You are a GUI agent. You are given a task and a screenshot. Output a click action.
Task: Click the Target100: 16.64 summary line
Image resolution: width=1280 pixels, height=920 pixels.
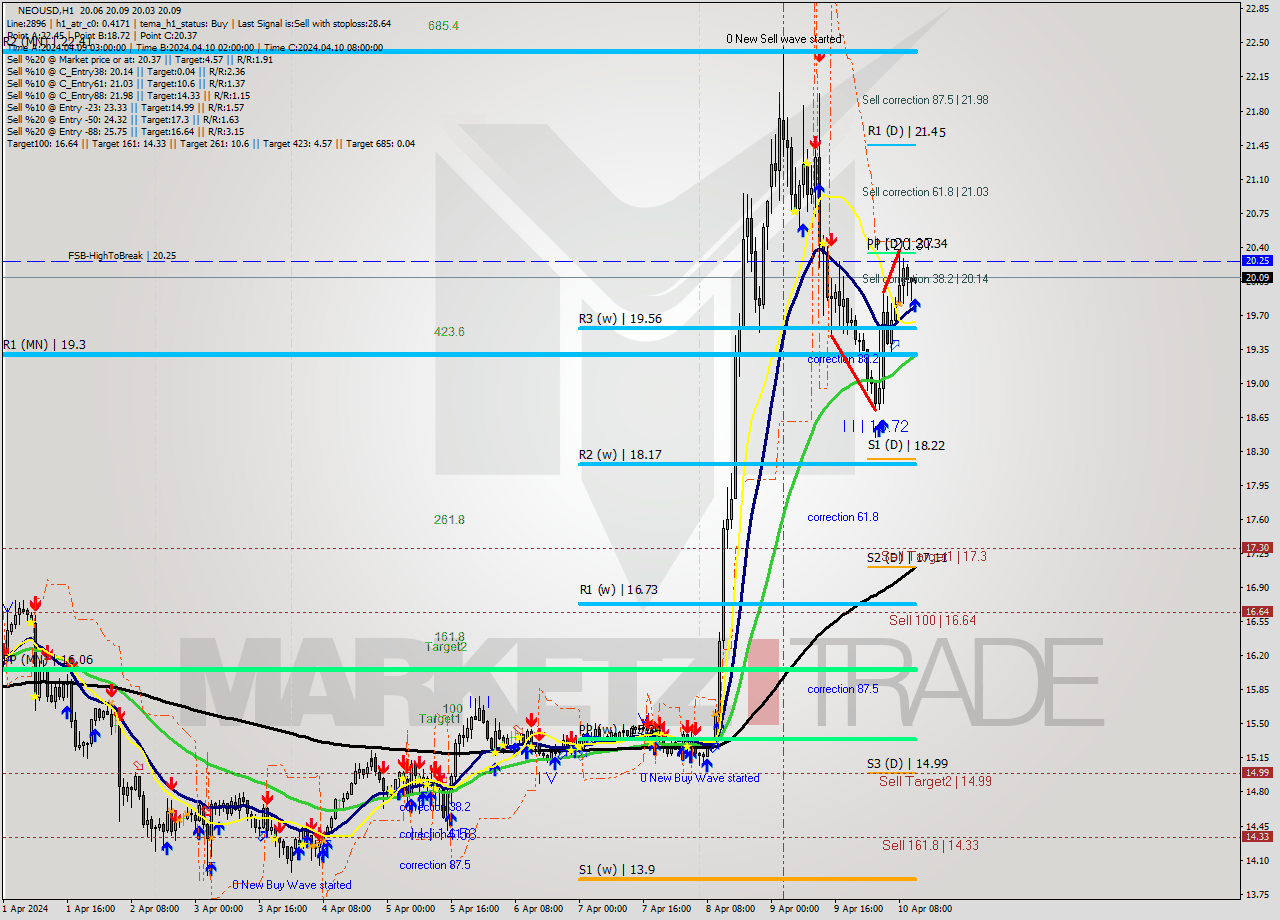211,143
